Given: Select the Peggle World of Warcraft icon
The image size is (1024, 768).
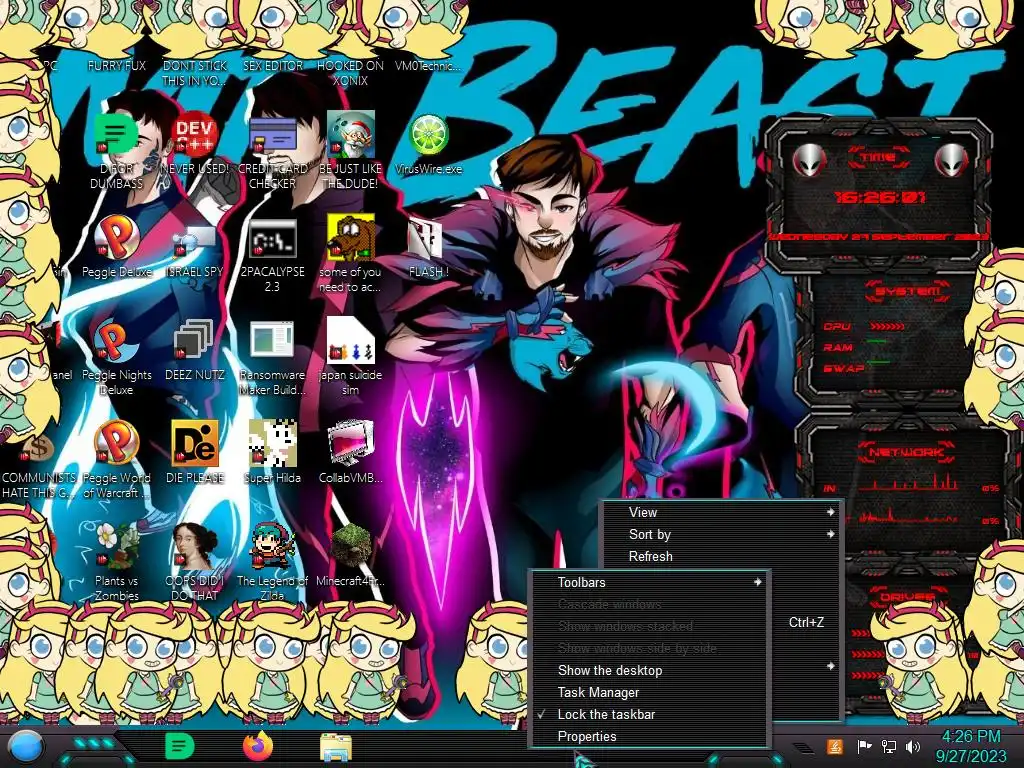Looking at the screenshot, I should [x=117, y=443].
